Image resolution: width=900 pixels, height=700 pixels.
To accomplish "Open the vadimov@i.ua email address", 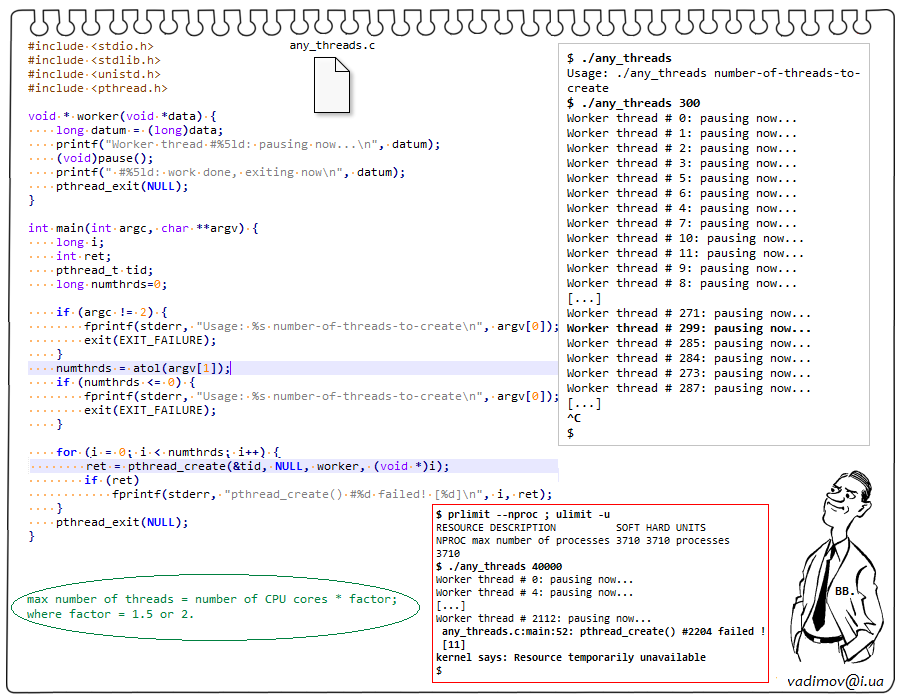I will 834,681.
